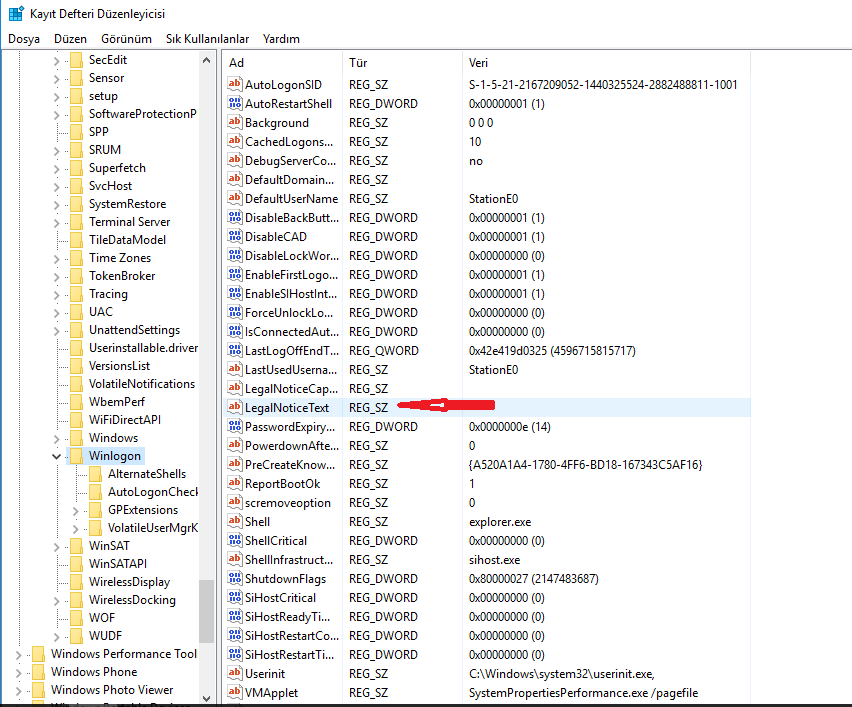Click the string icon beside ReportBootOk
The image size is (852, 707).
235,484
